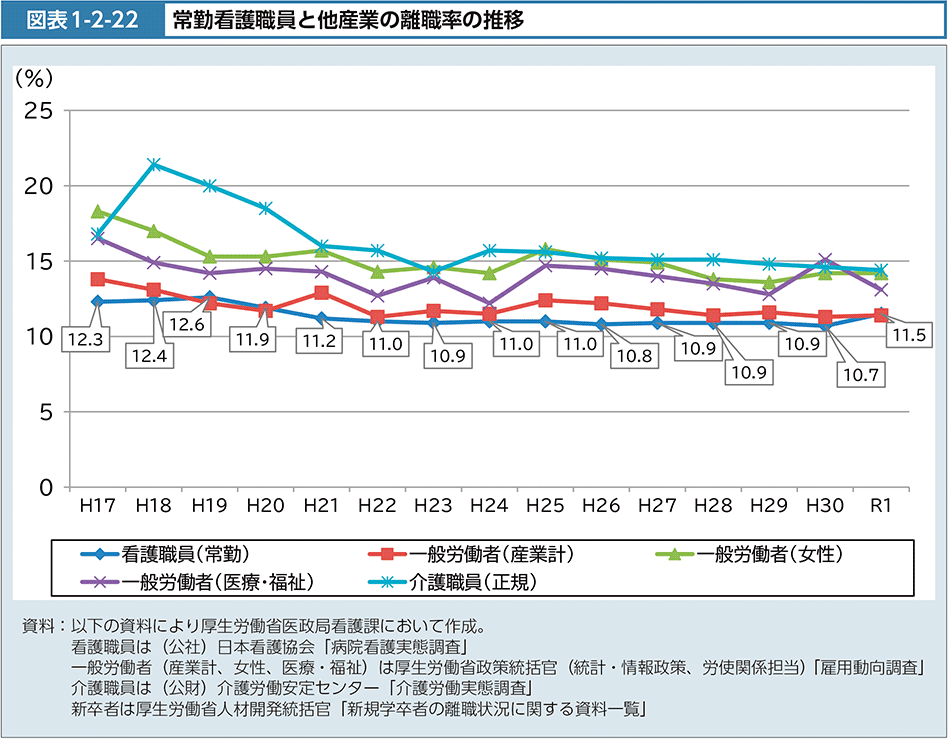The width and height of the screenshot is (948, 739).
Task: Click the green triangle data point at H17
Action: click(98, 211)
